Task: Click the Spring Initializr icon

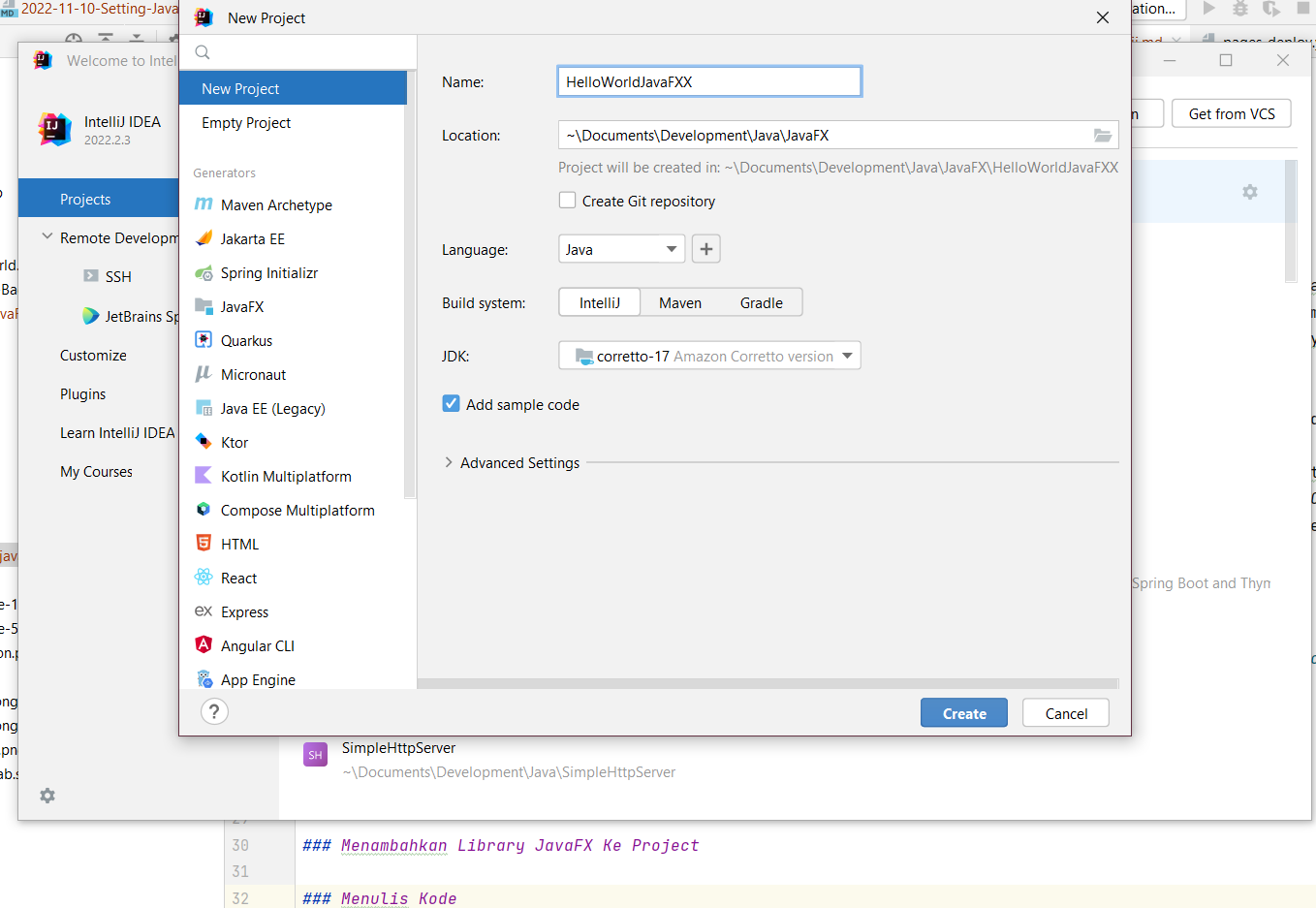Action: [204, 272]
